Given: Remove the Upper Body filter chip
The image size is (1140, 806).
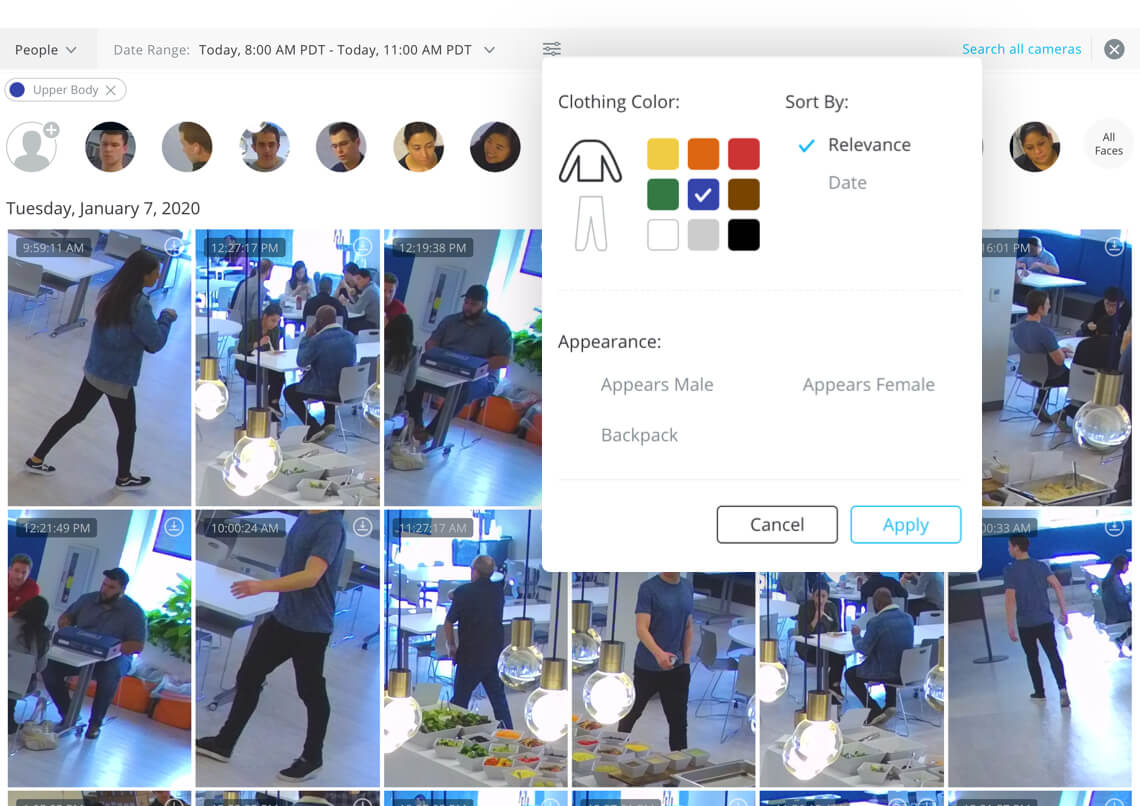Looking at the screenshot, I should tap(111, 90).
